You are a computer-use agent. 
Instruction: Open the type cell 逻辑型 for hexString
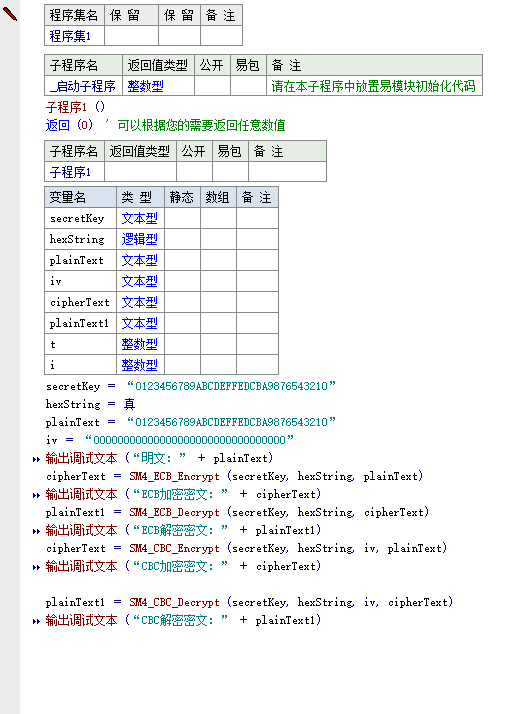(140, 239)
